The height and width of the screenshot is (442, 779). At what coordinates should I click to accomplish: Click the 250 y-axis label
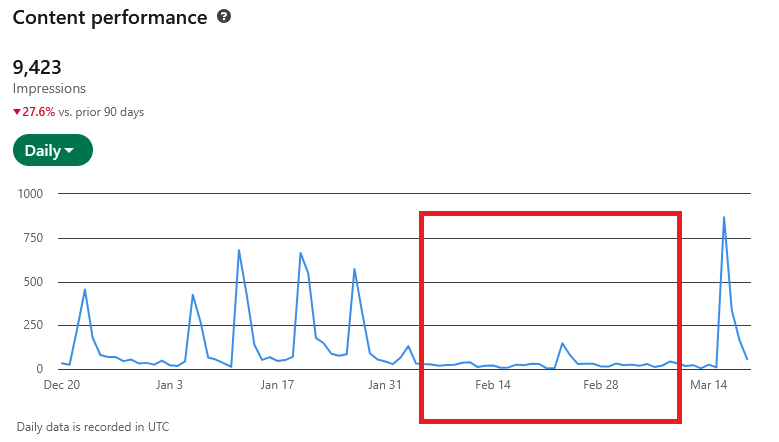33,325
